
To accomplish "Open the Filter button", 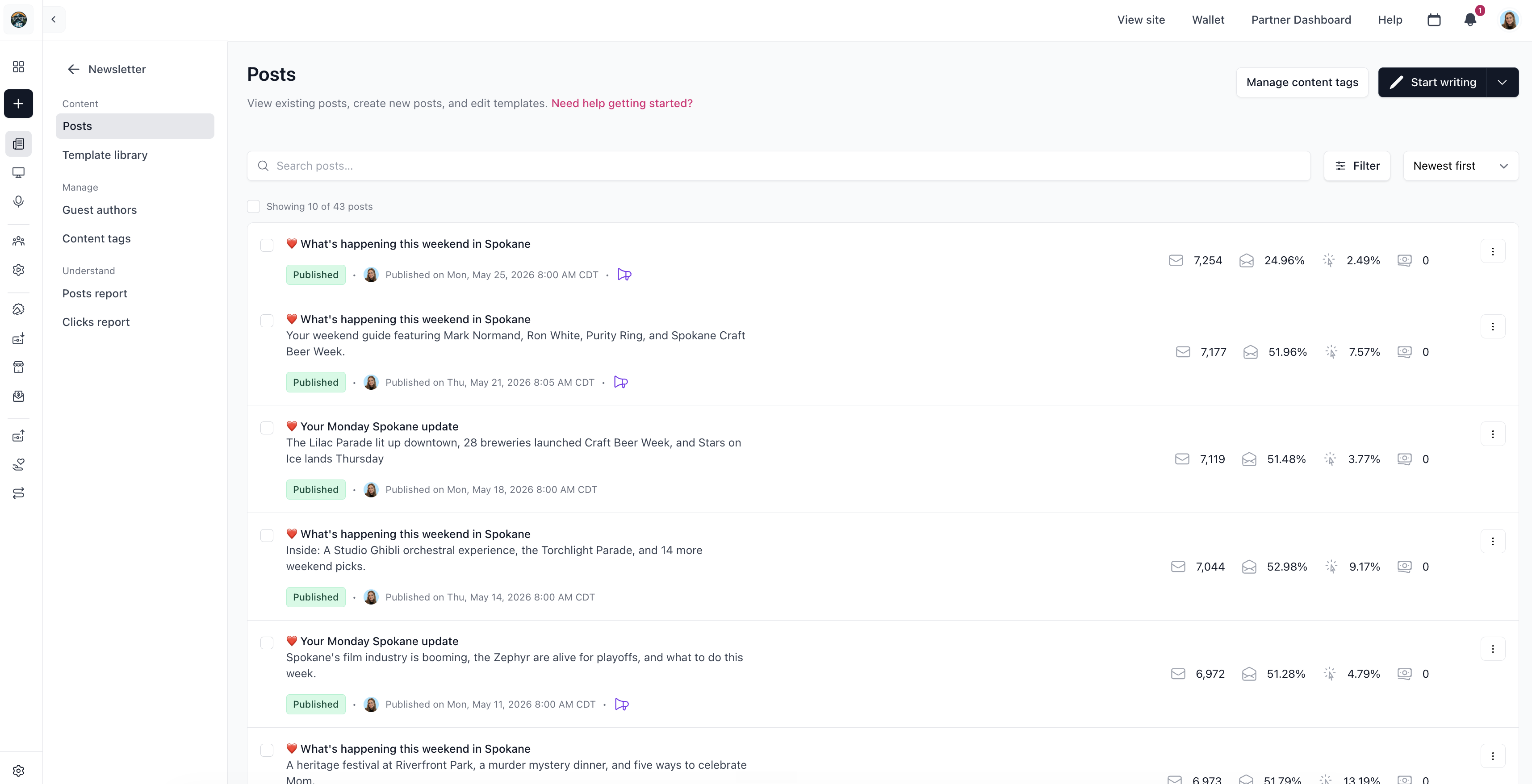I will click(x=1357, y=166).
